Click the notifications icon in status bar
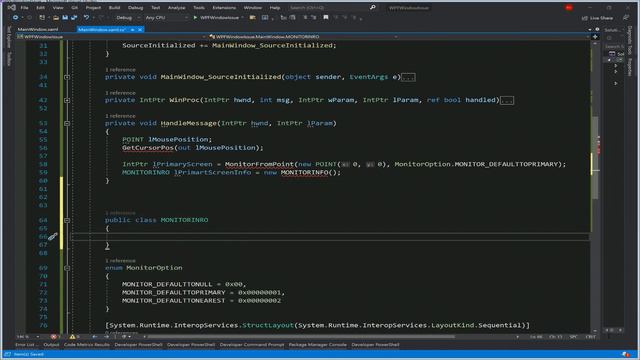Viewport: 640px width, 360px height. click(x=626, y=354)
